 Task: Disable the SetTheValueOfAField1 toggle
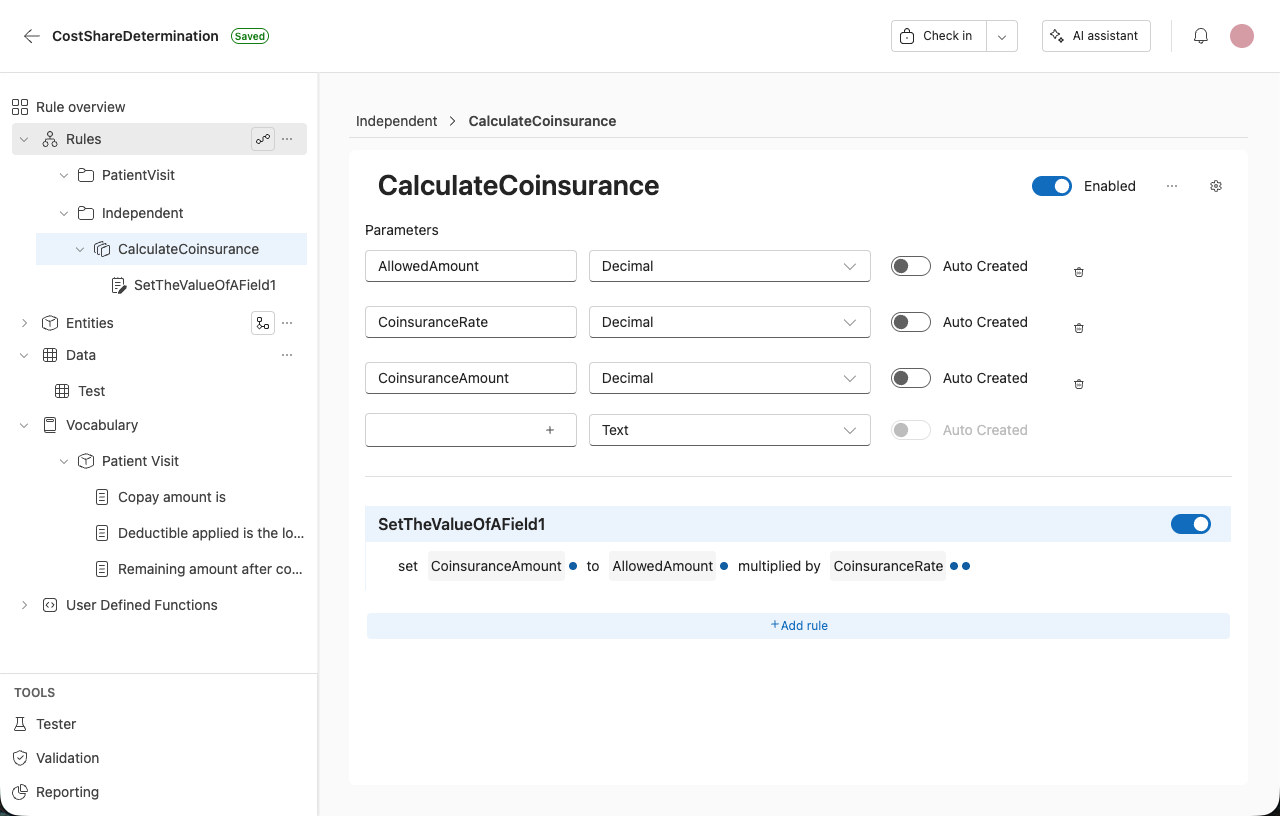1191,523
